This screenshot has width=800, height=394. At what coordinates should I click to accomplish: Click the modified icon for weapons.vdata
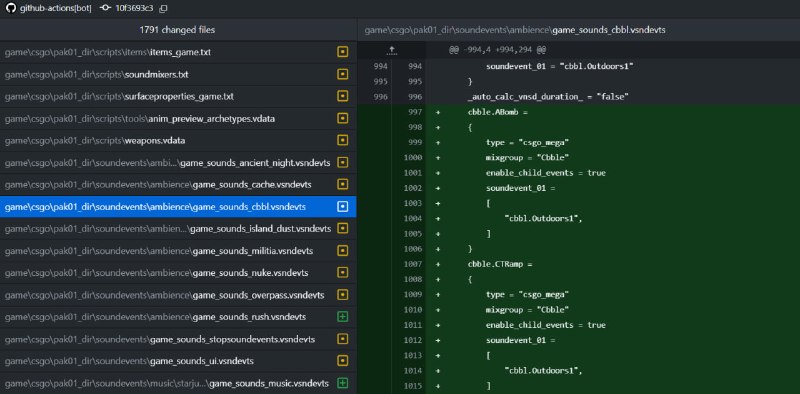(x=343, y=140)
